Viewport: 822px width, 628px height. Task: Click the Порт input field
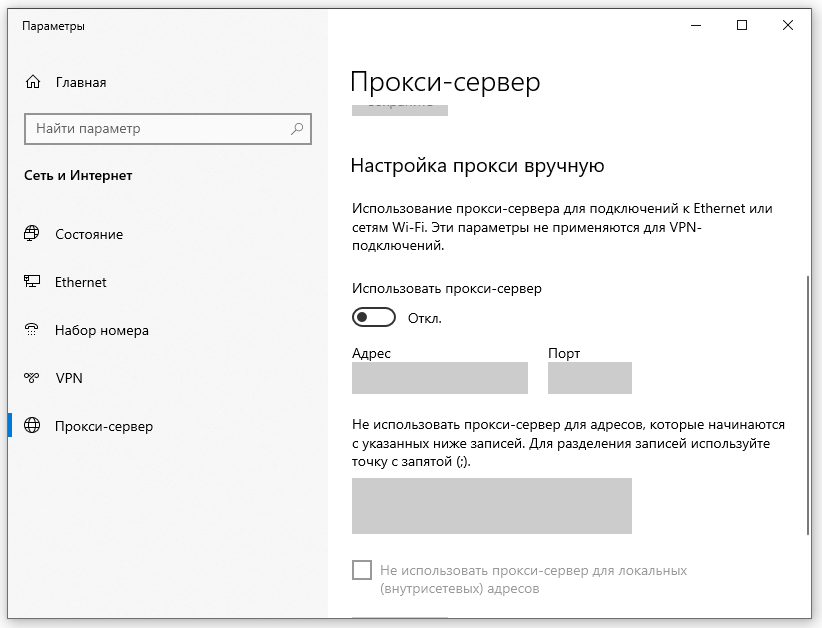589,378
